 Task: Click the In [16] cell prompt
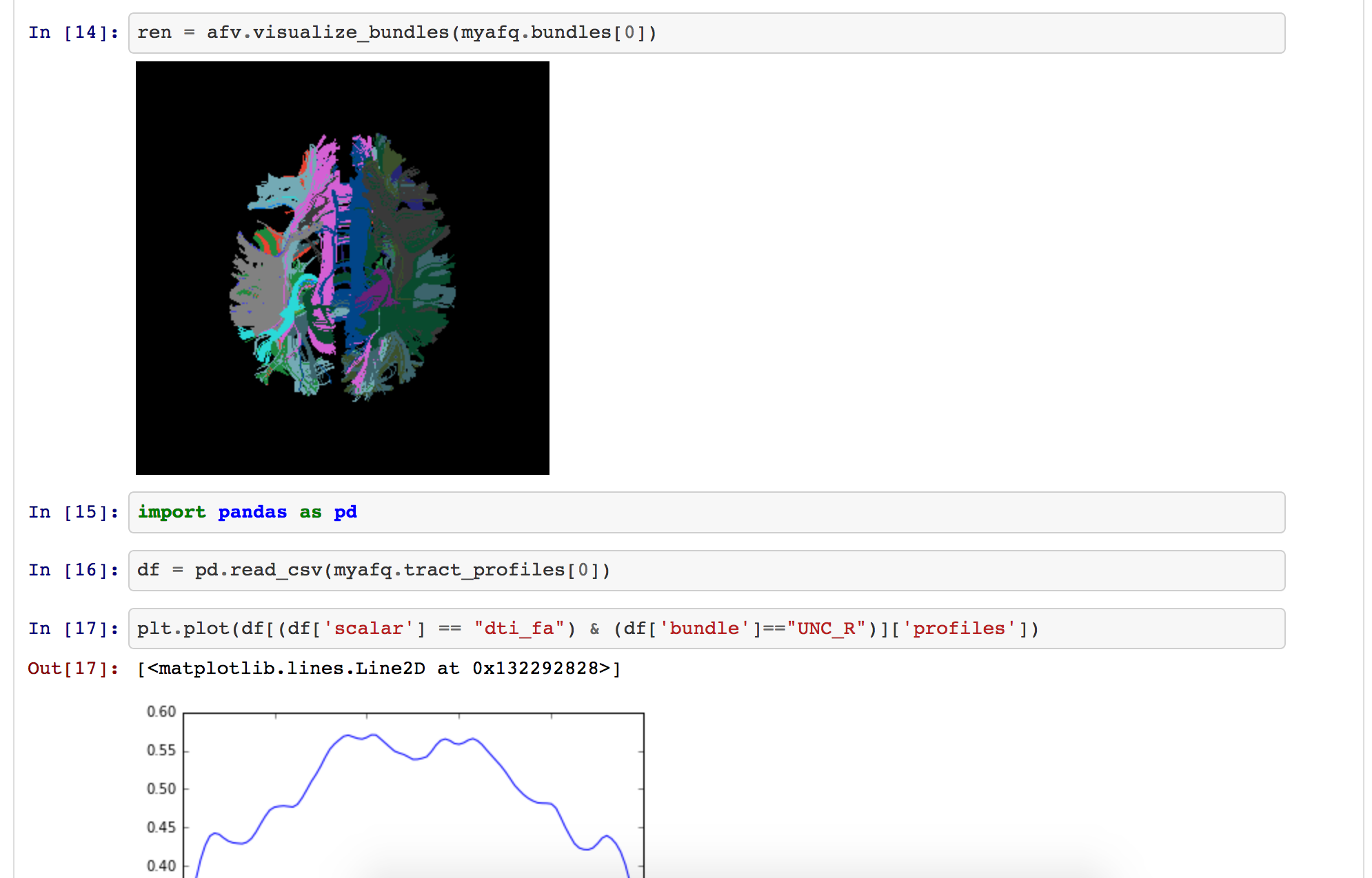click(72, 570)
